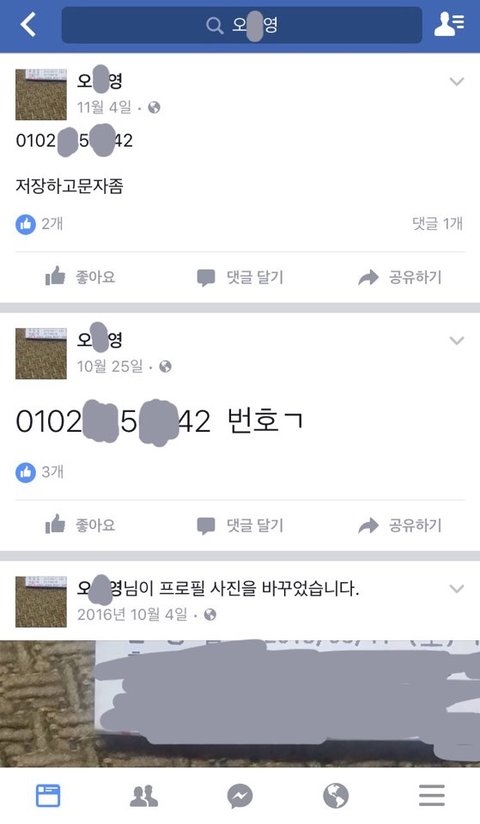This screenshot has height=824, width=480.
Task: Open Messenger icon in bottom bar
Action: (240, 796)
